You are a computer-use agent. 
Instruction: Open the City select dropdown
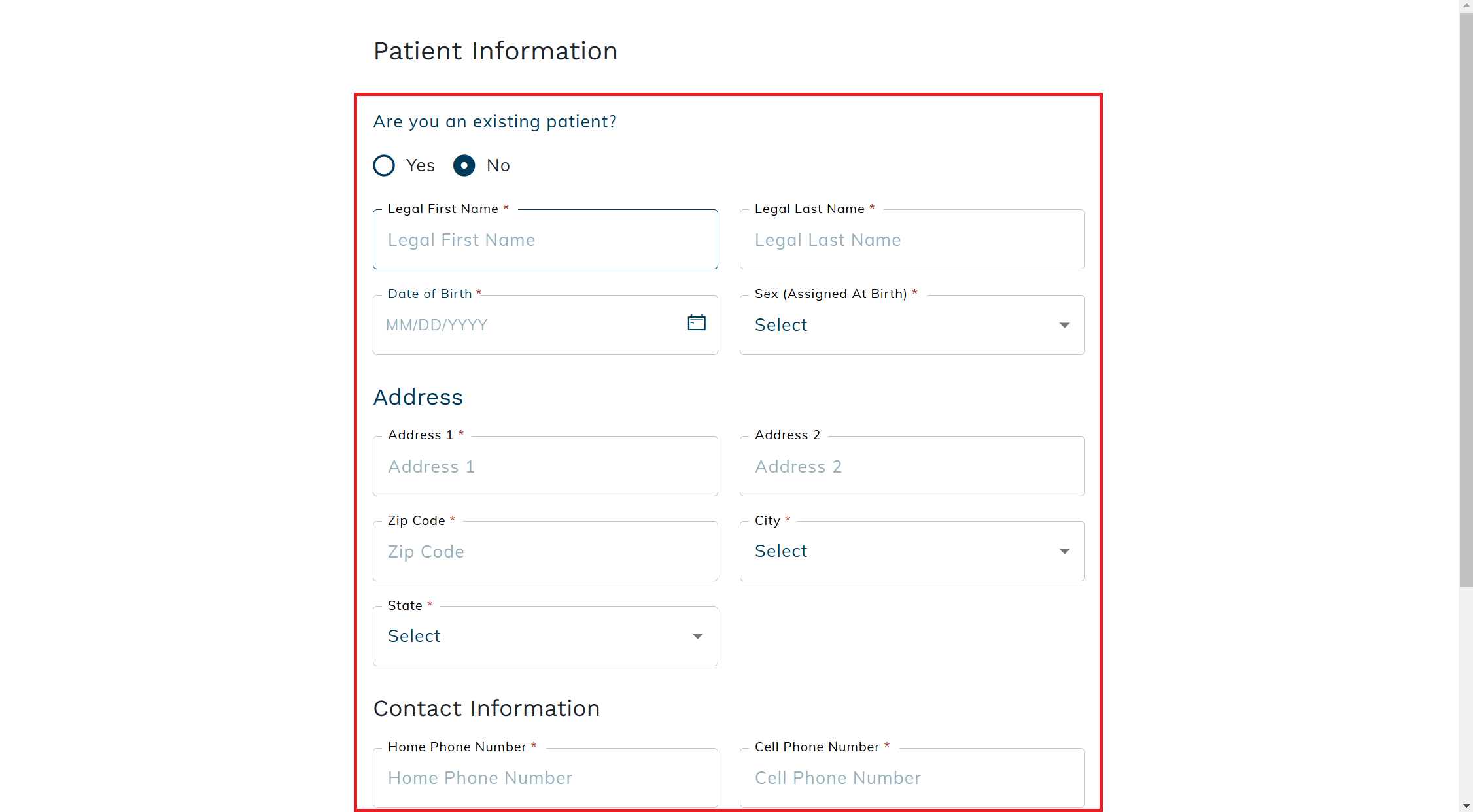click(912, 551)
